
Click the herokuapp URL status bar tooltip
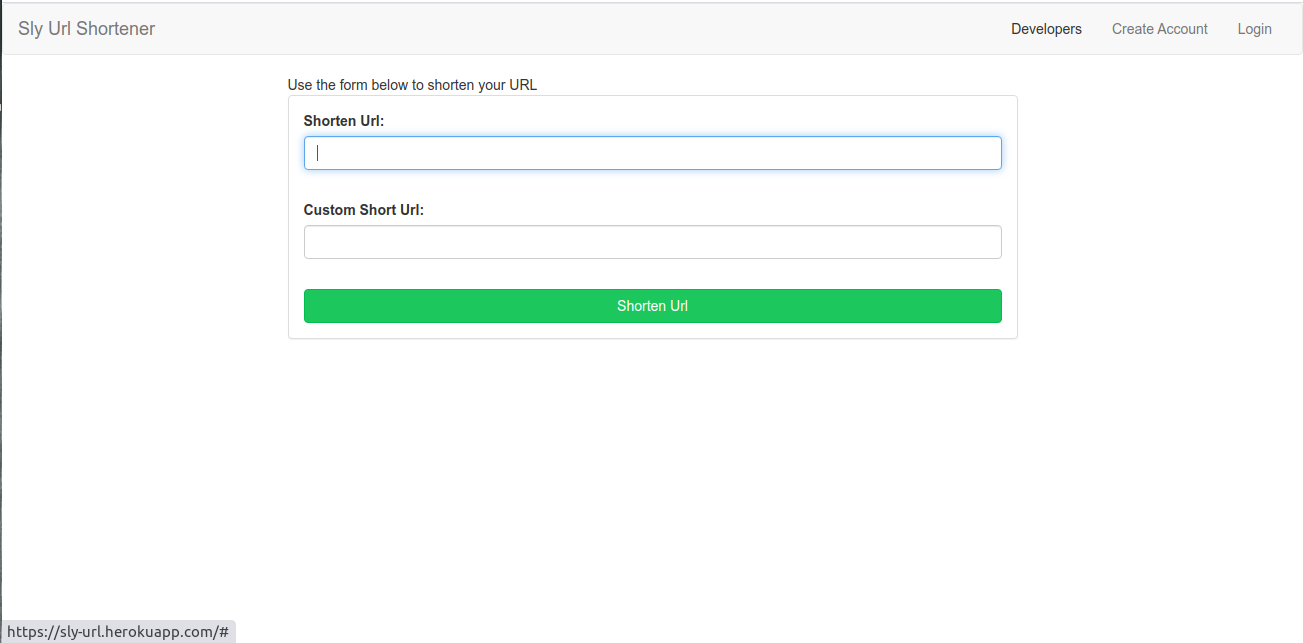tap(118, 632)
